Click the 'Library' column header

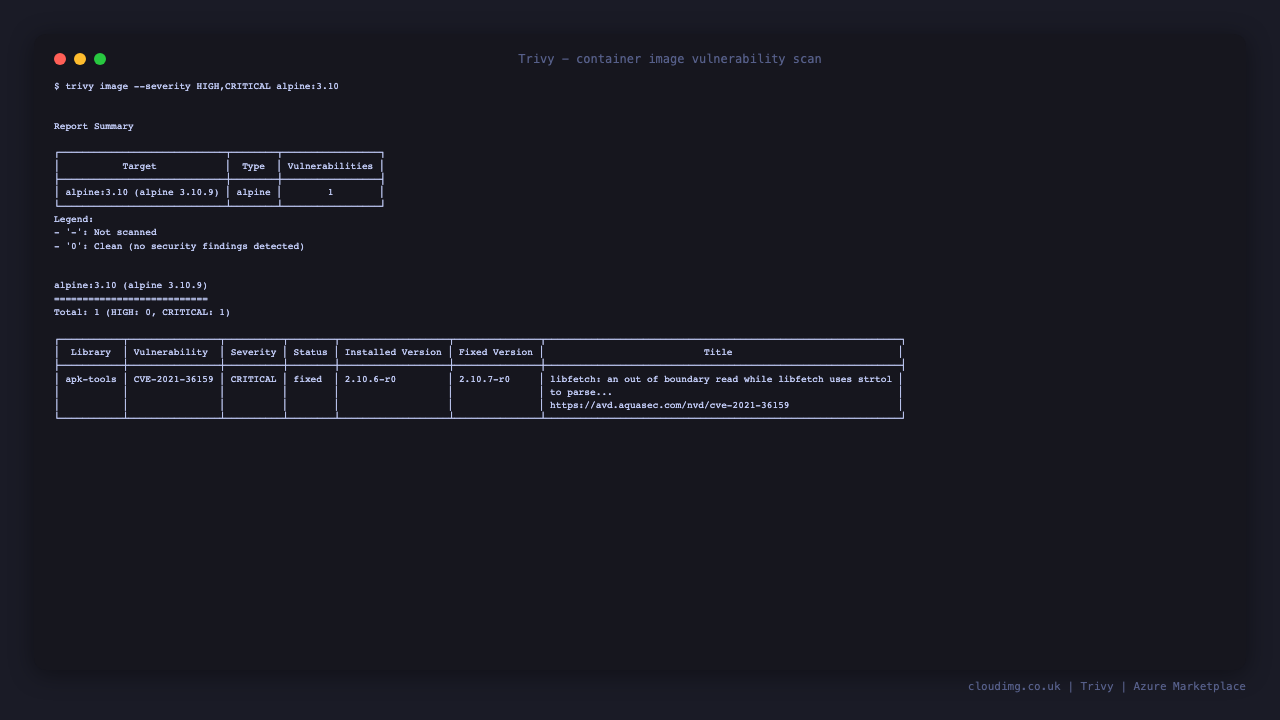91,352
